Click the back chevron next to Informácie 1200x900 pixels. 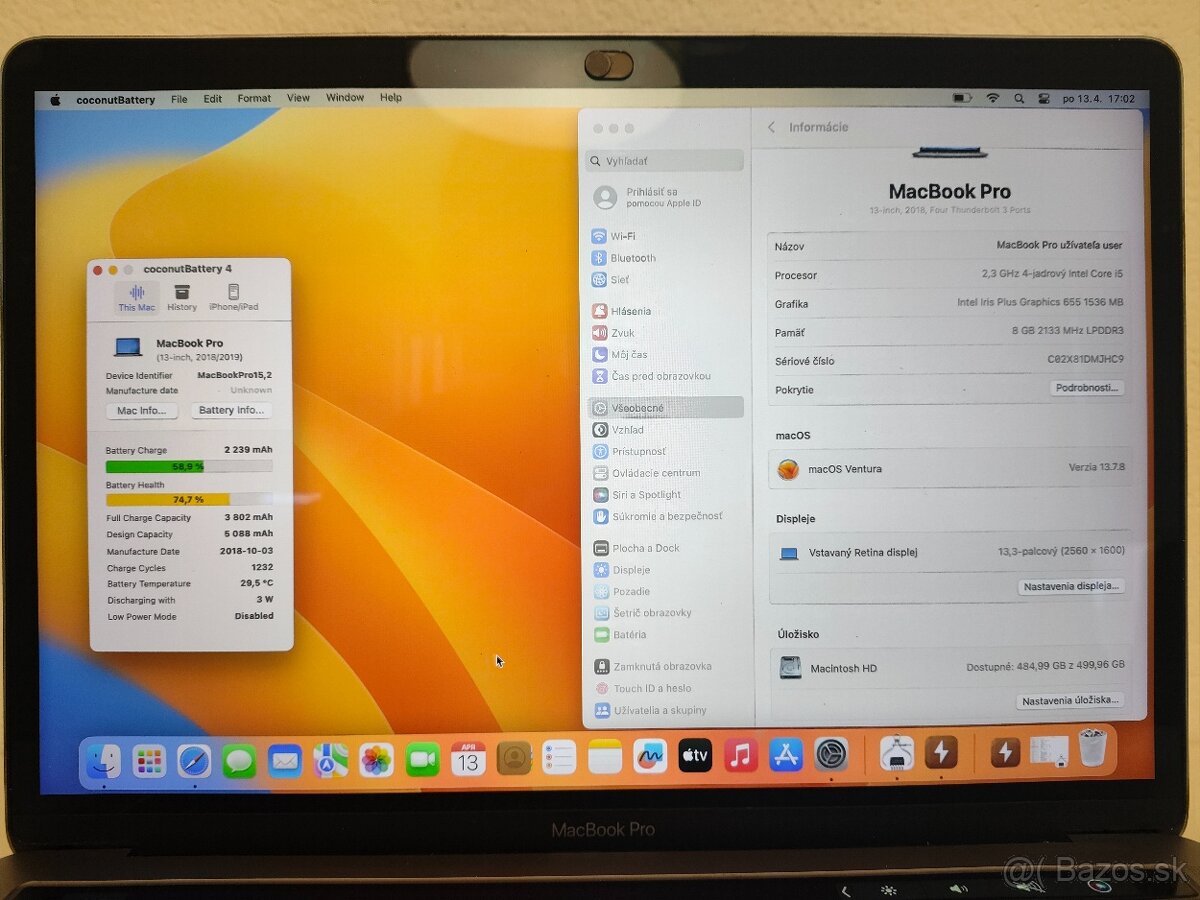coord(771,127)
